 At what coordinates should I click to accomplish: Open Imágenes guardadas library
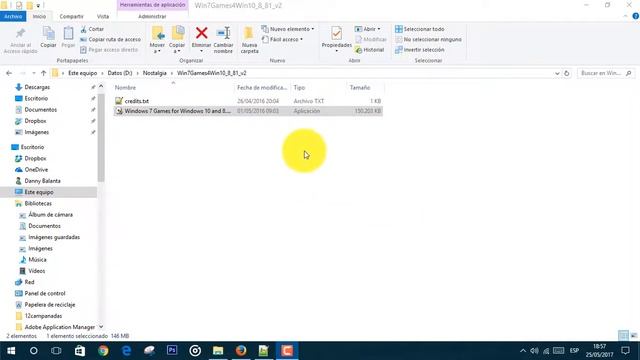[54, 237]
